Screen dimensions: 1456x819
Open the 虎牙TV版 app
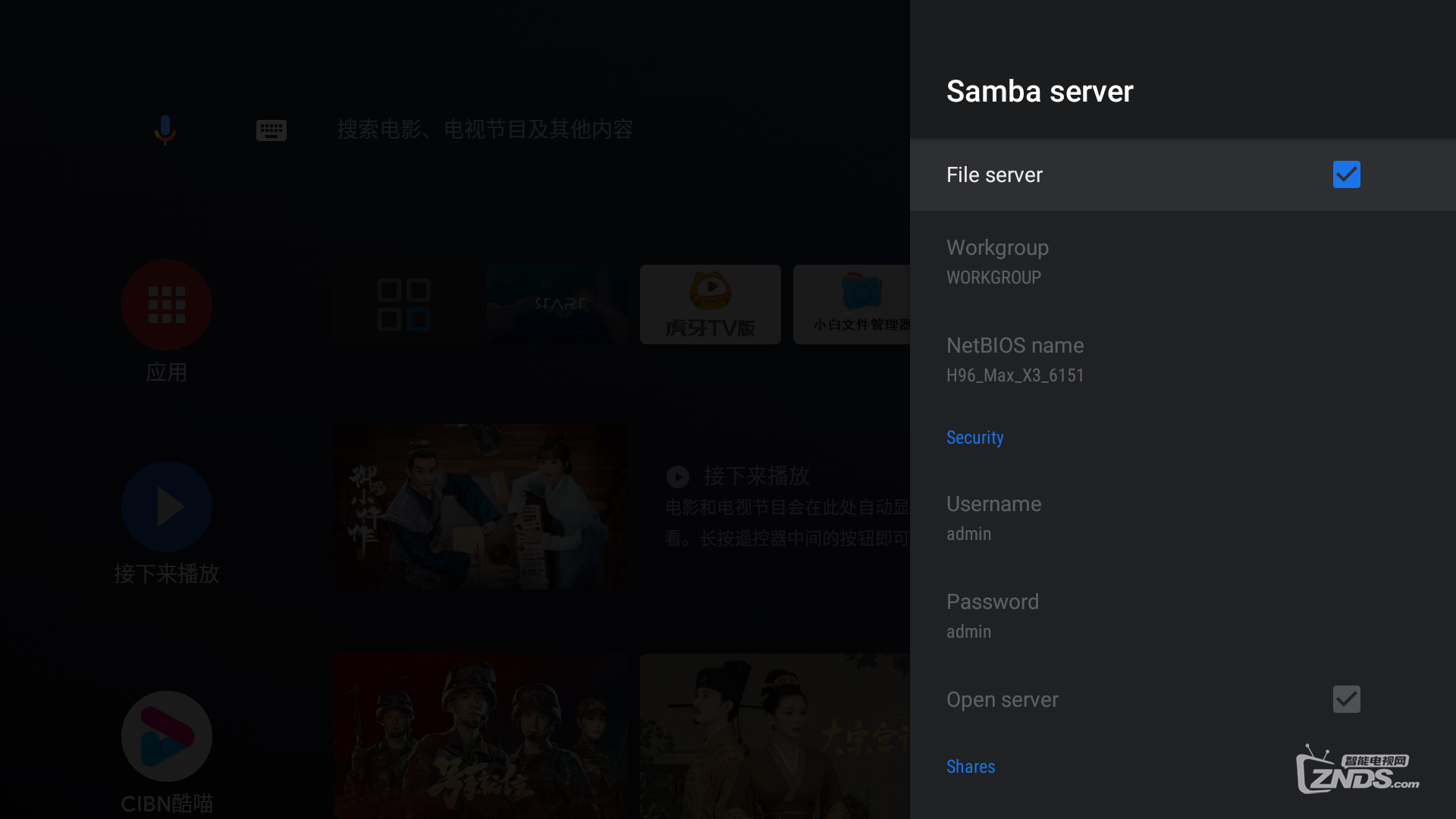[710, 304]
